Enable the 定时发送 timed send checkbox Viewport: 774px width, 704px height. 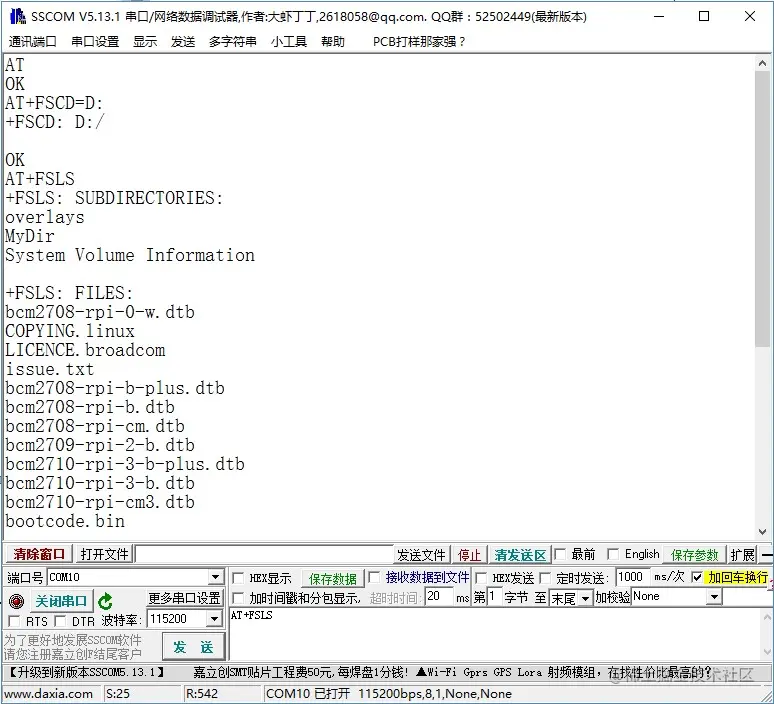click(545, 578)
